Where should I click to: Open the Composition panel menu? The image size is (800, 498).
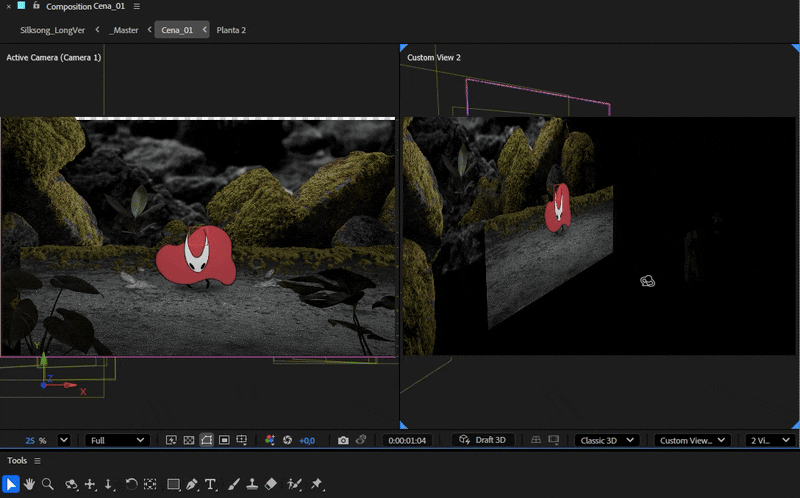pyautogui.click(x=137, y=6)
